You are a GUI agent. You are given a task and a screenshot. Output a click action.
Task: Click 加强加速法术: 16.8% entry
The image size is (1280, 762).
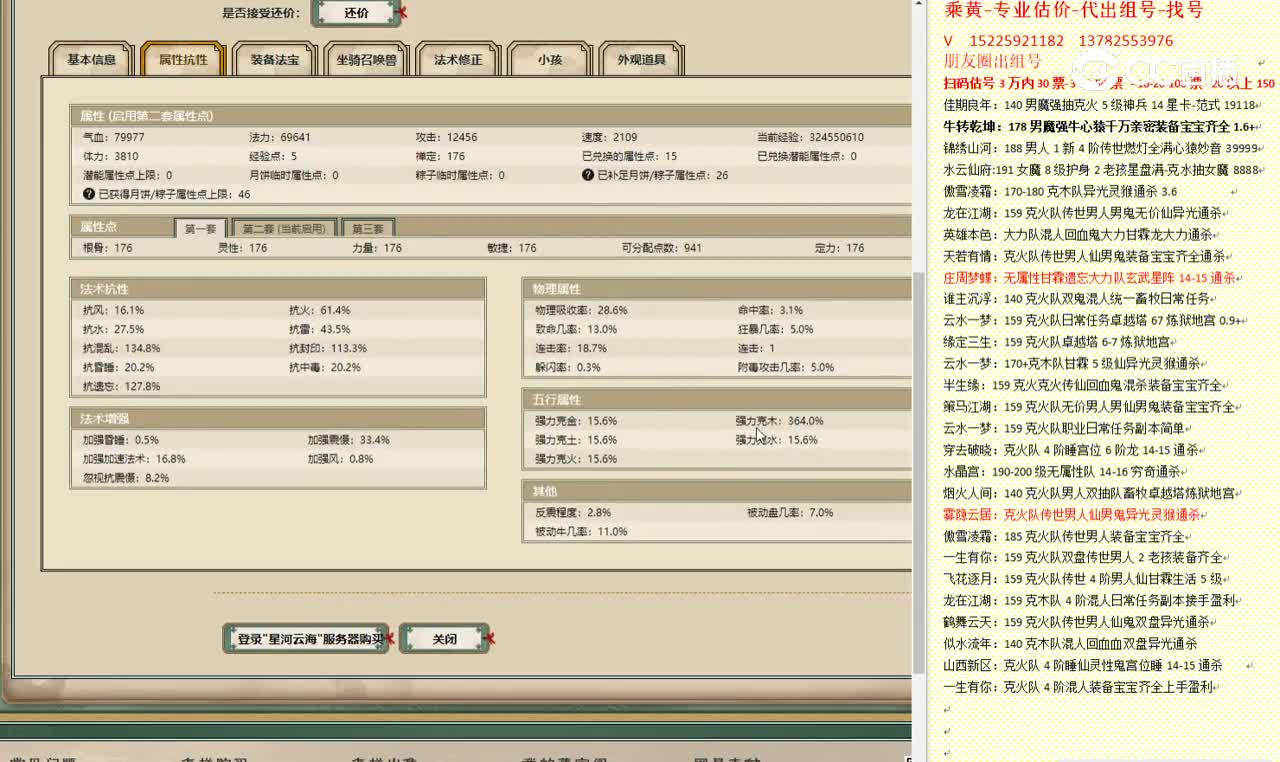[134, 459]
